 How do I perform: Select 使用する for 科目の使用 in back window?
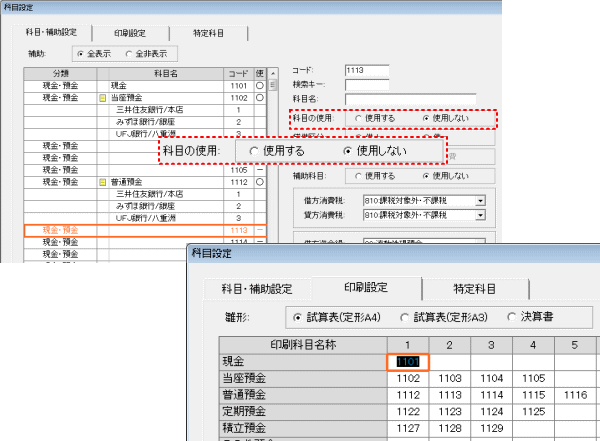tap(358, 118)
